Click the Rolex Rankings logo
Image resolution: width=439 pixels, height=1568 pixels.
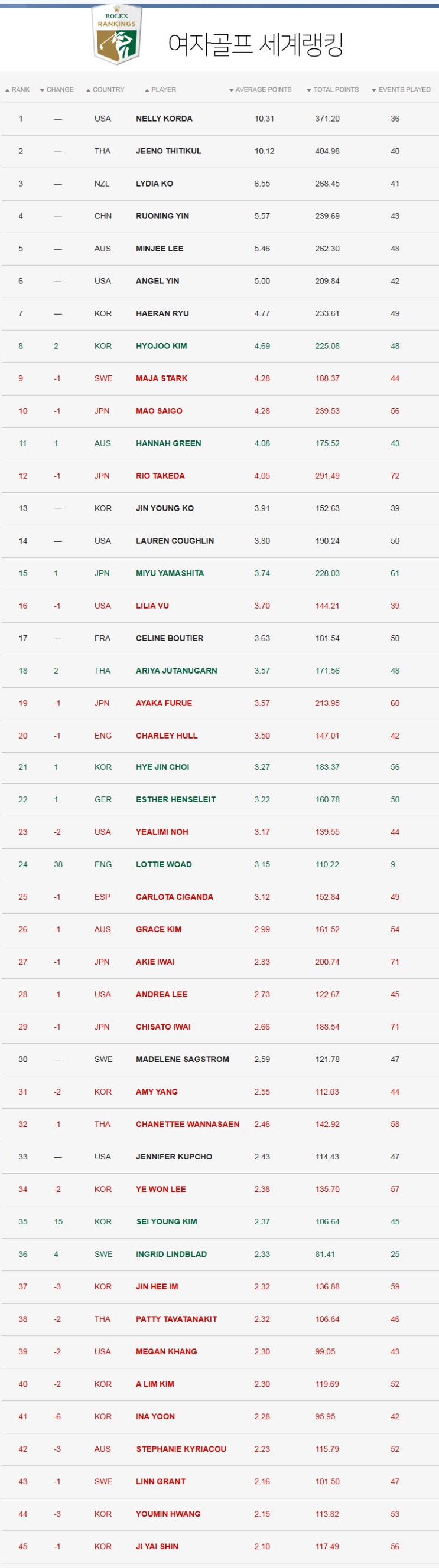116,34
